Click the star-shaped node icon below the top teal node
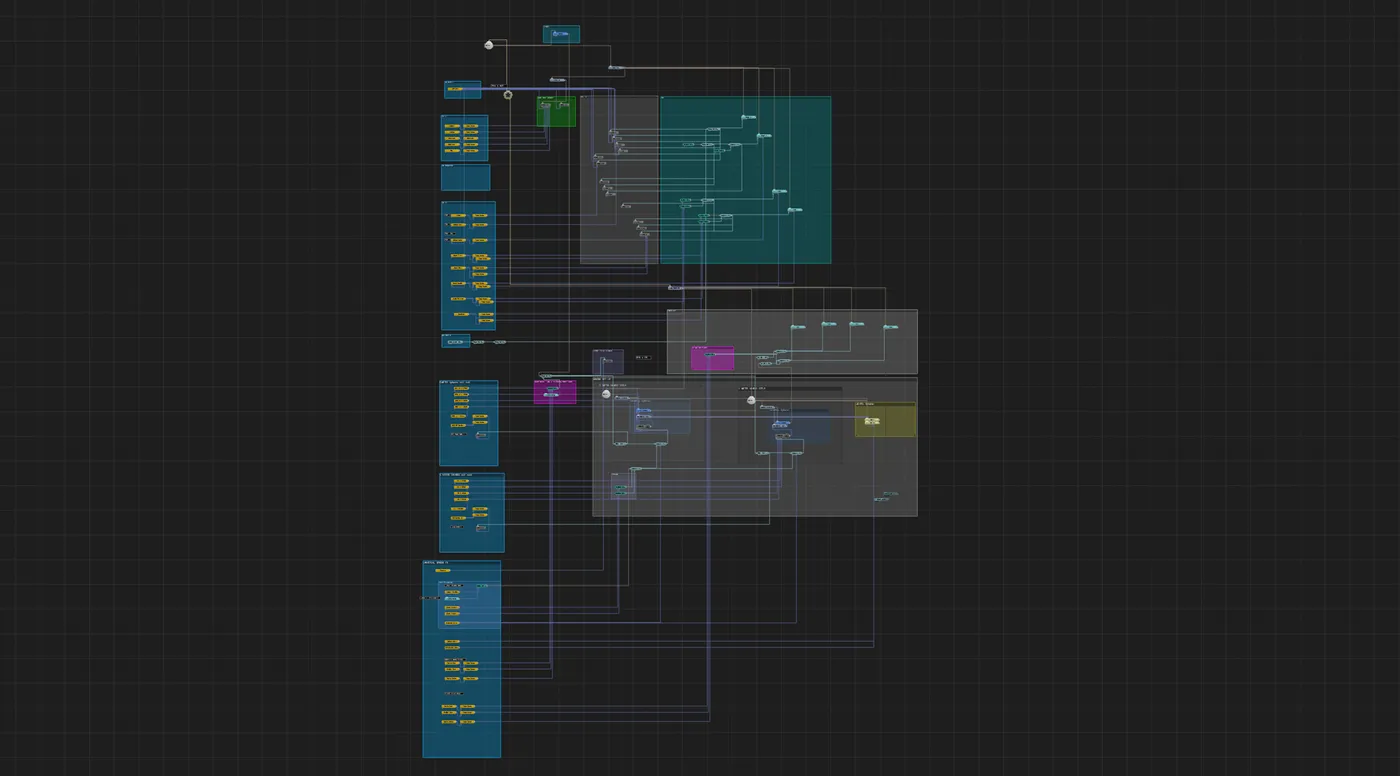 click(x=509, y=93)
